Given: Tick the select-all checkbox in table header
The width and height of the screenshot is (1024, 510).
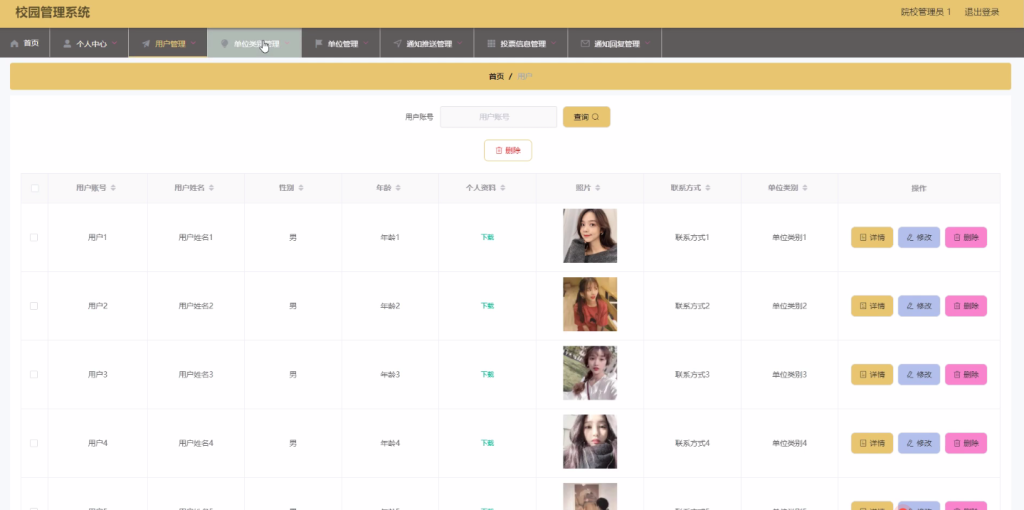Looking at the screenshot, I should coord(34,188).
